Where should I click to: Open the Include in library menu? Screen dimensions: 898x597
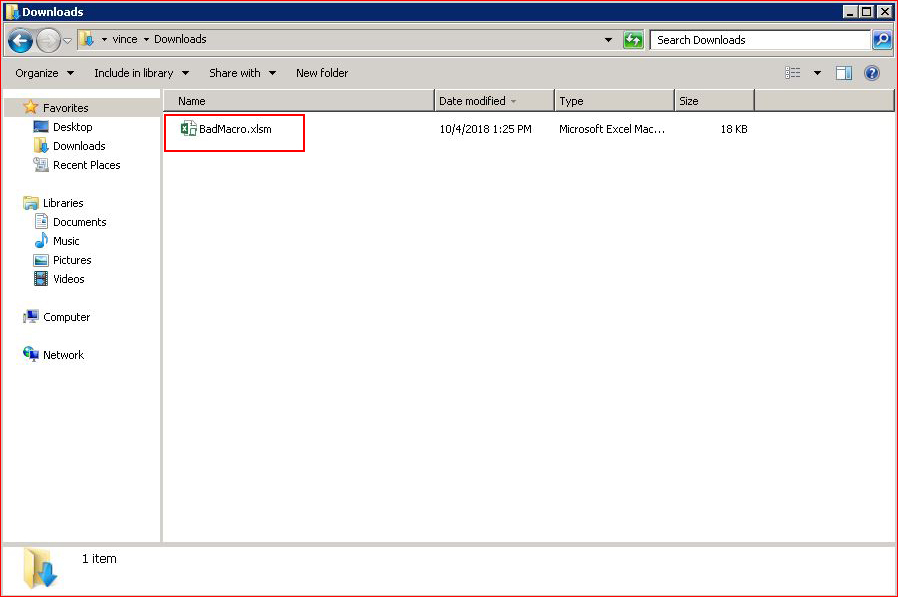click(x=141, y=73)
